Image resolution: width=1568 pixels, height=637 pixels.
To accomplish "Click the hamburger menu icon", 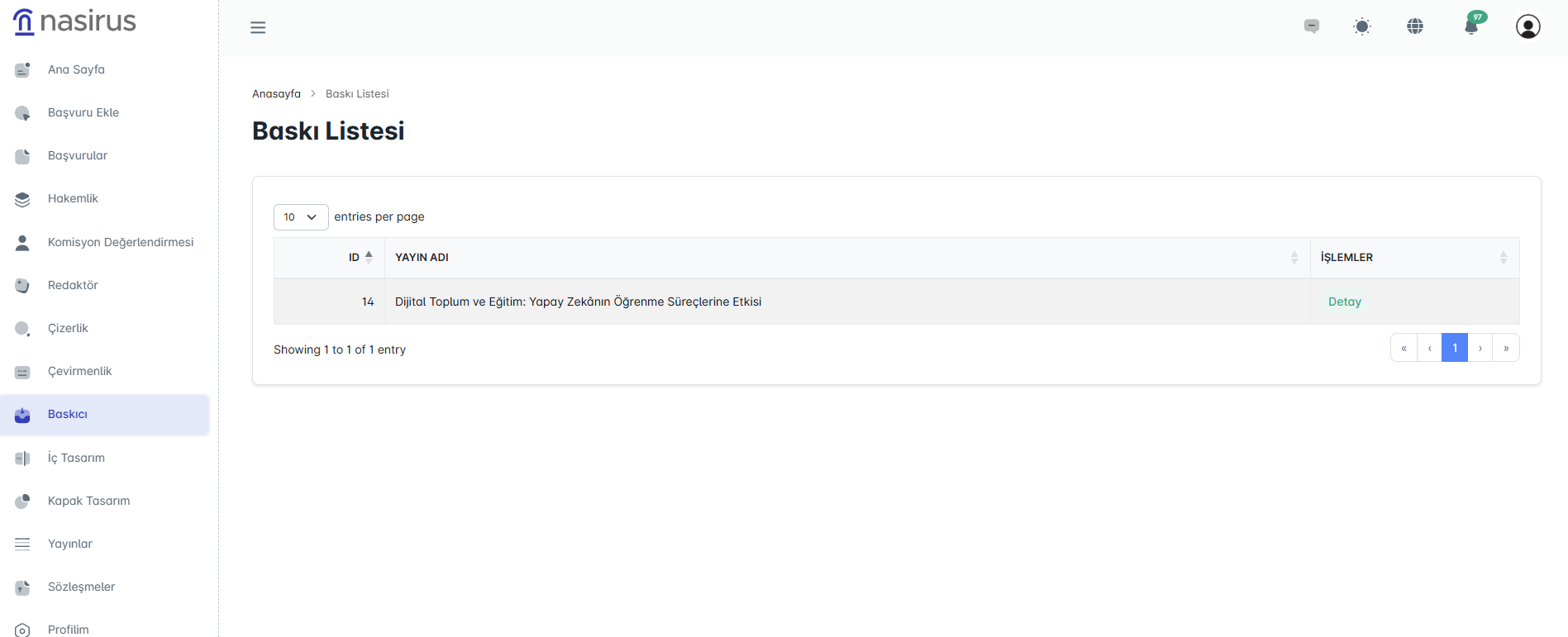I will 258,27.
